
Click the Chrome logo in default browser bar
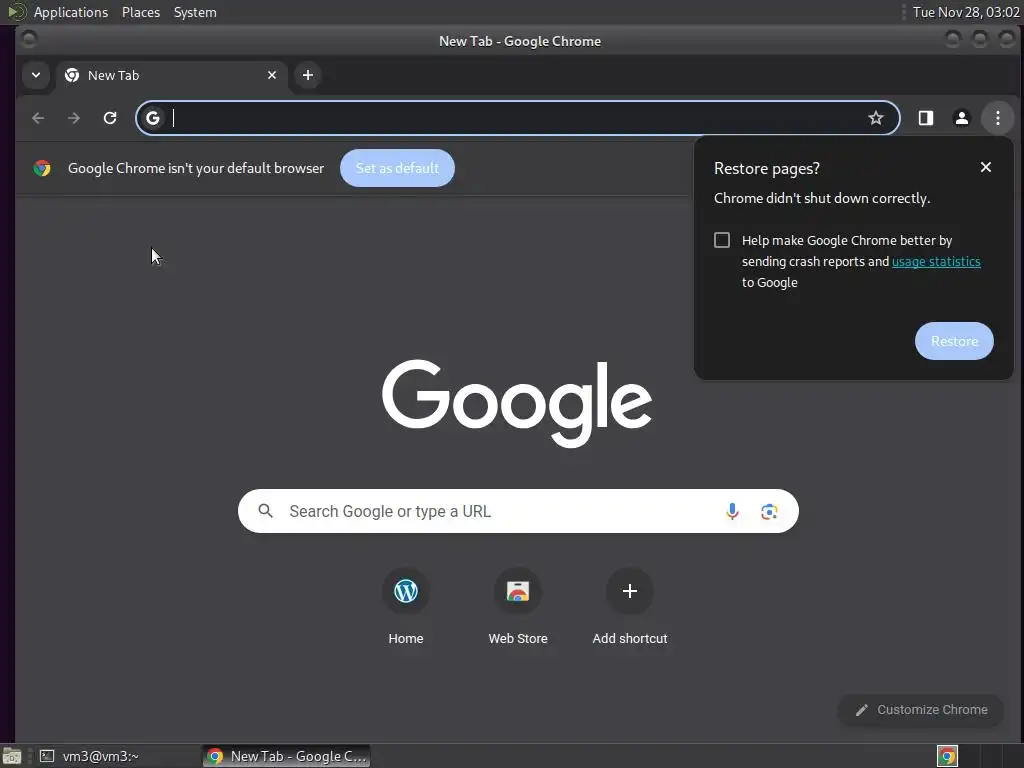[x=42, y=168]
